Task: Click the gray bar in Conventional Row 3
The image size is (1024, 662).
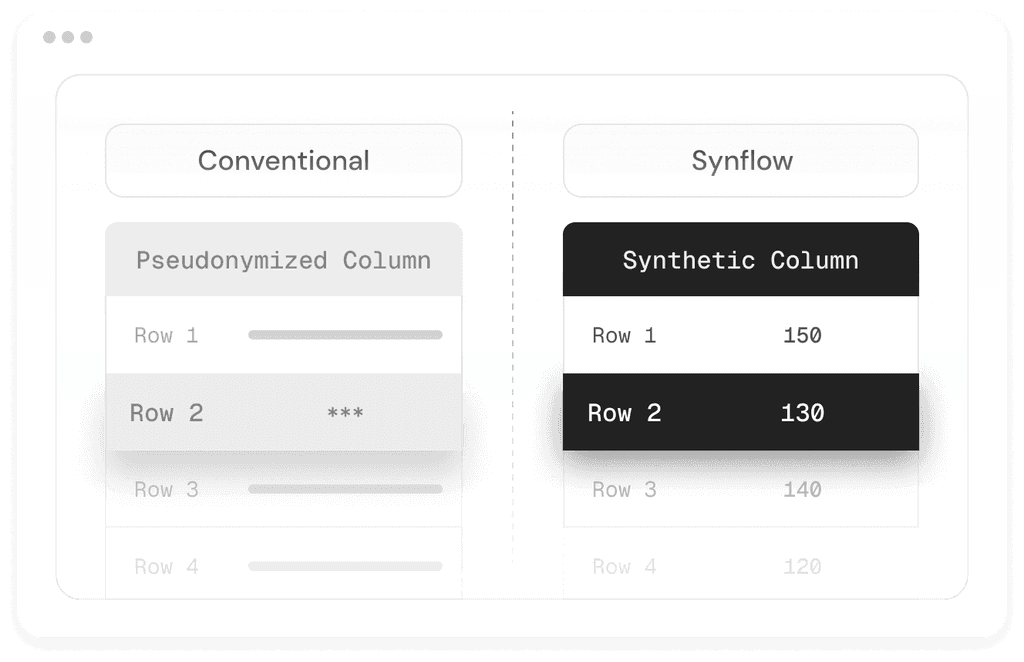Action: (345, 489)
